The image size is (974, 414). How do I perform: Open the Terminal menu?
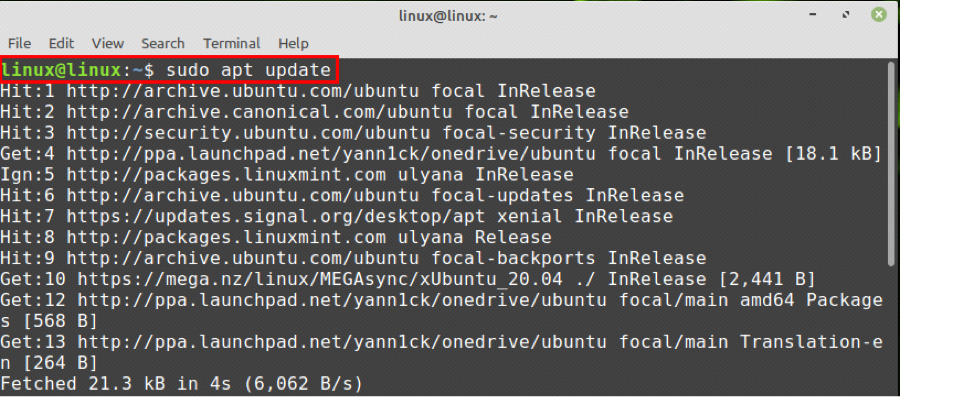pyautogui.click(x=231, y=43)
